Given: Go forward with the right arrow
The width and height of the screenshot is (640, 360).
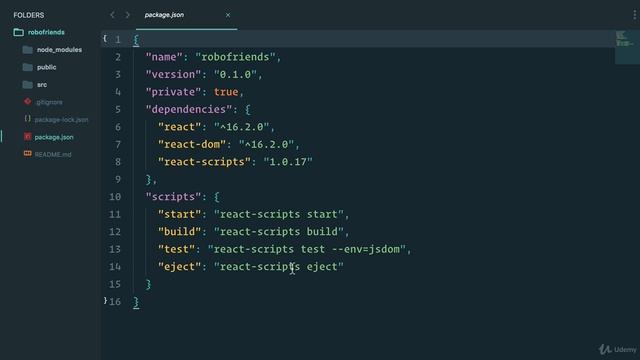Looking at the screenshot, I should [x=128, y=15].
